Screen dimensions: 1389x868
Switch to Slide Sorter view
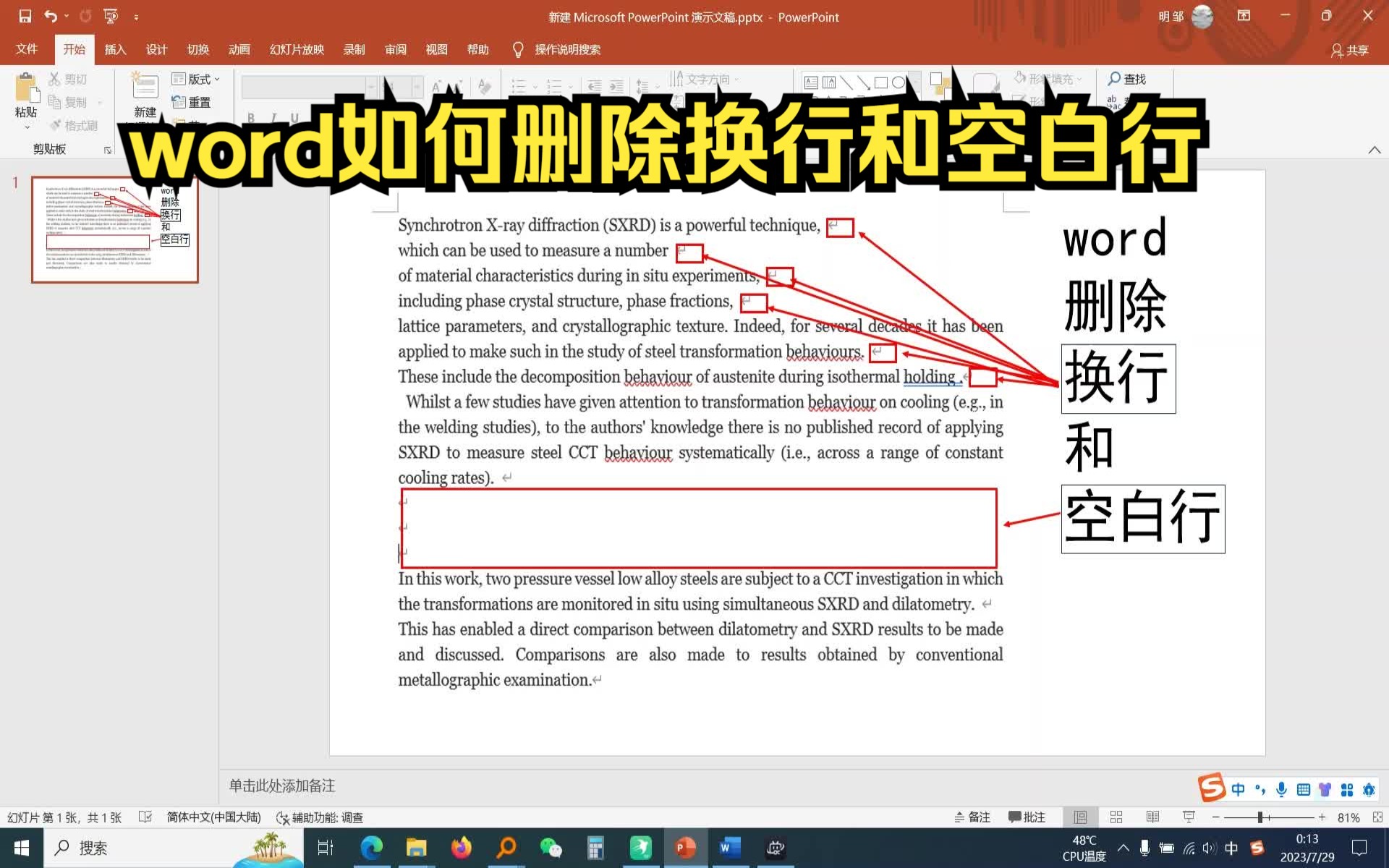tap(1116, 817)
